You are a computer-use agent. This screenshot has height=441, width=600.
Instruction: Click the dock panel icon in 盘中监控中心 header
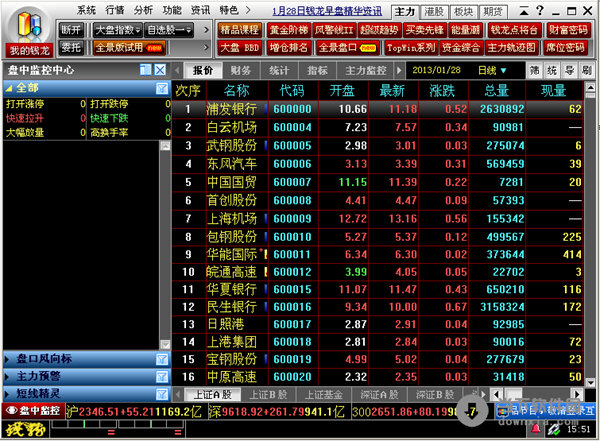pos(146,70)
